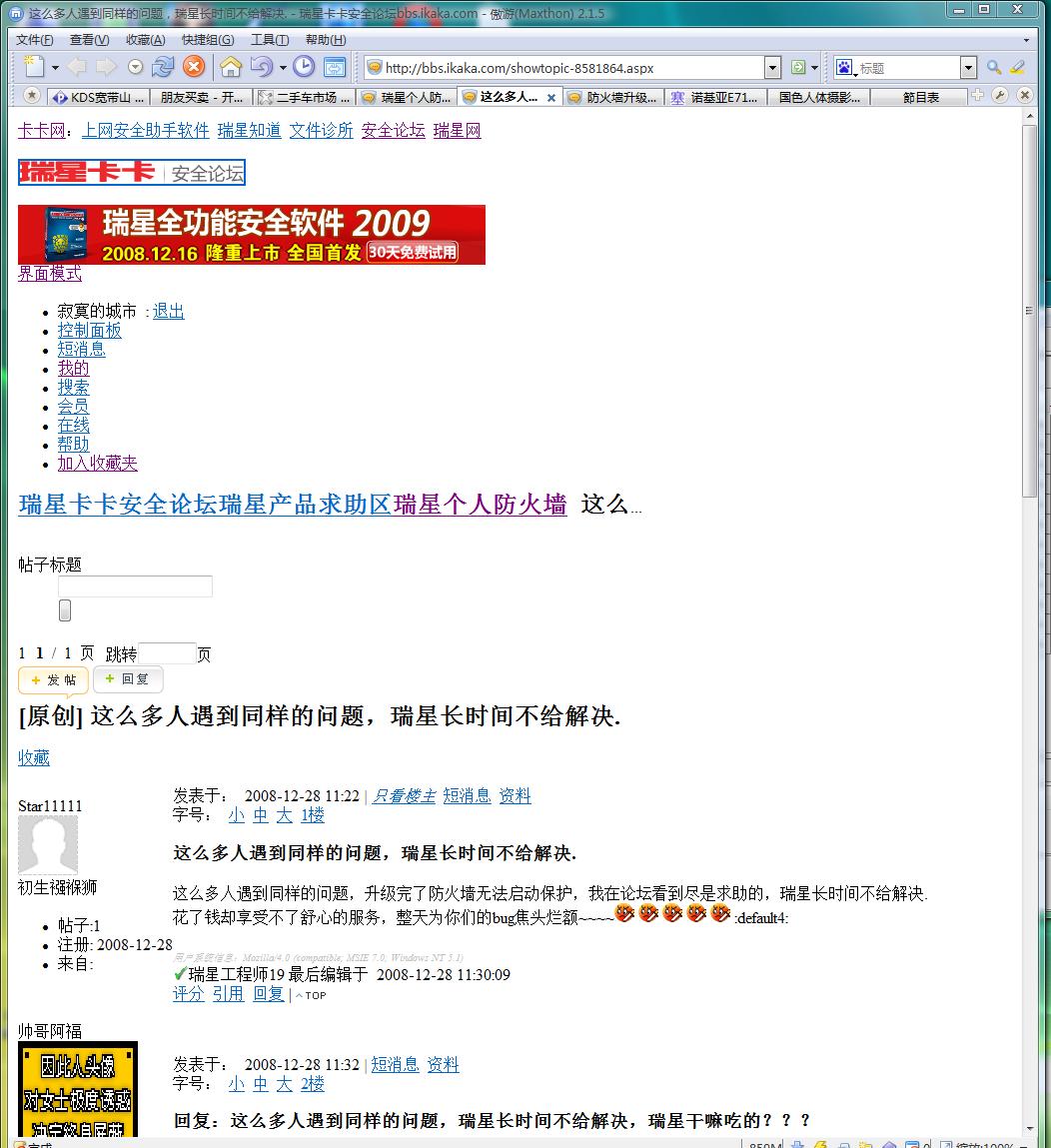This screenshot has height=1148, width=1051.
Task: Switch to the 诺基亚E71... tab
Action: coord(715,97)
